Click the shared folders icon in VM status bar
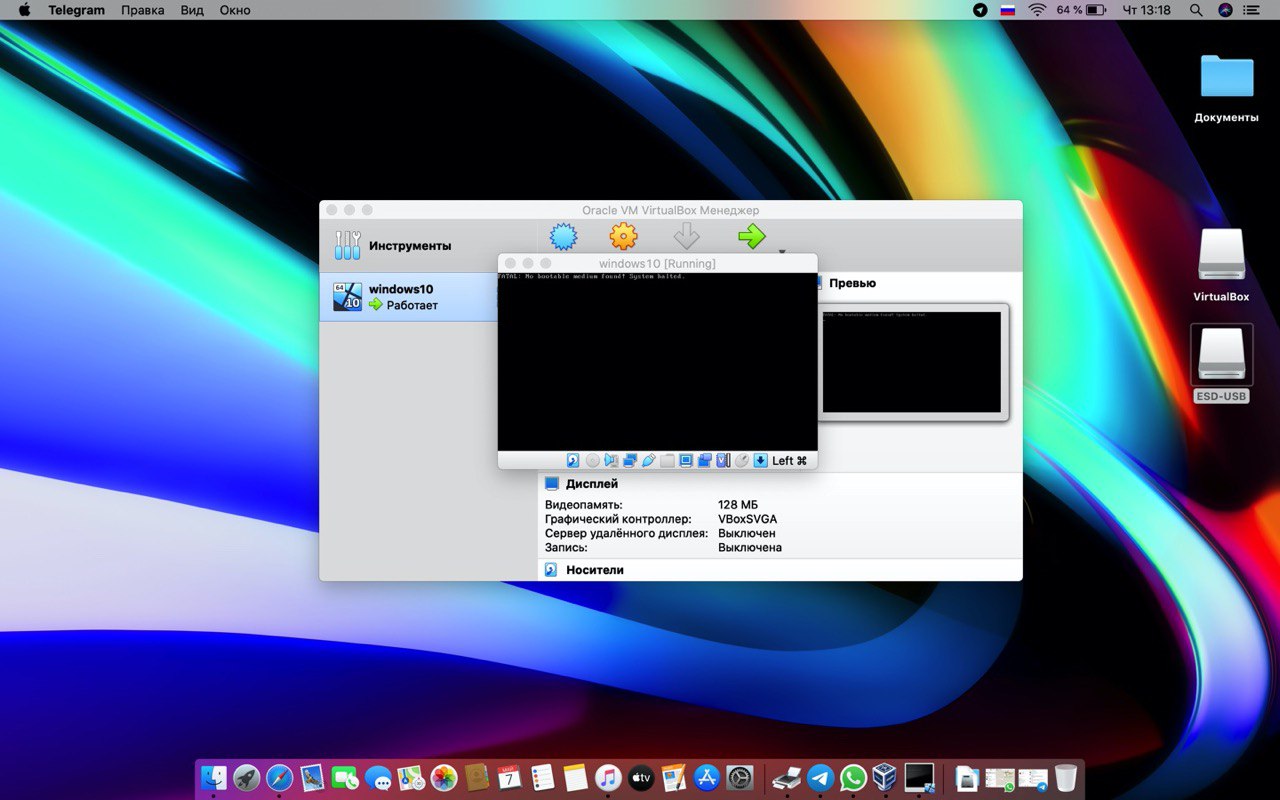This screenshot has height=800, width=1280. tap(667, 461)
